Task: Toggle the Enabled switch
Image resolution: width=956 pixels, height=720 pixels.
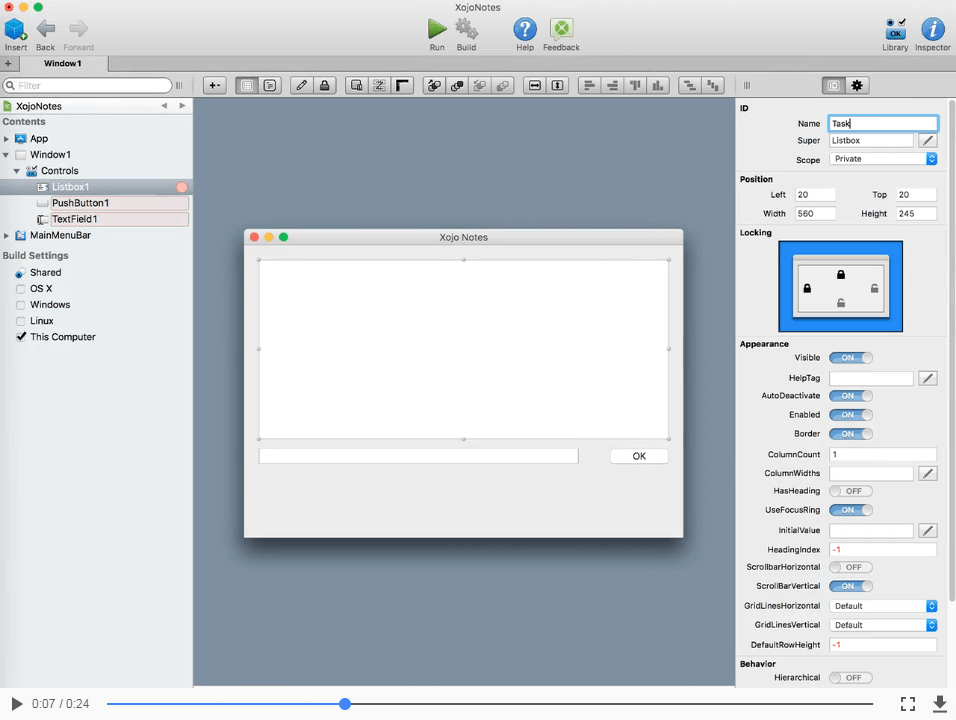Action: 851,415
